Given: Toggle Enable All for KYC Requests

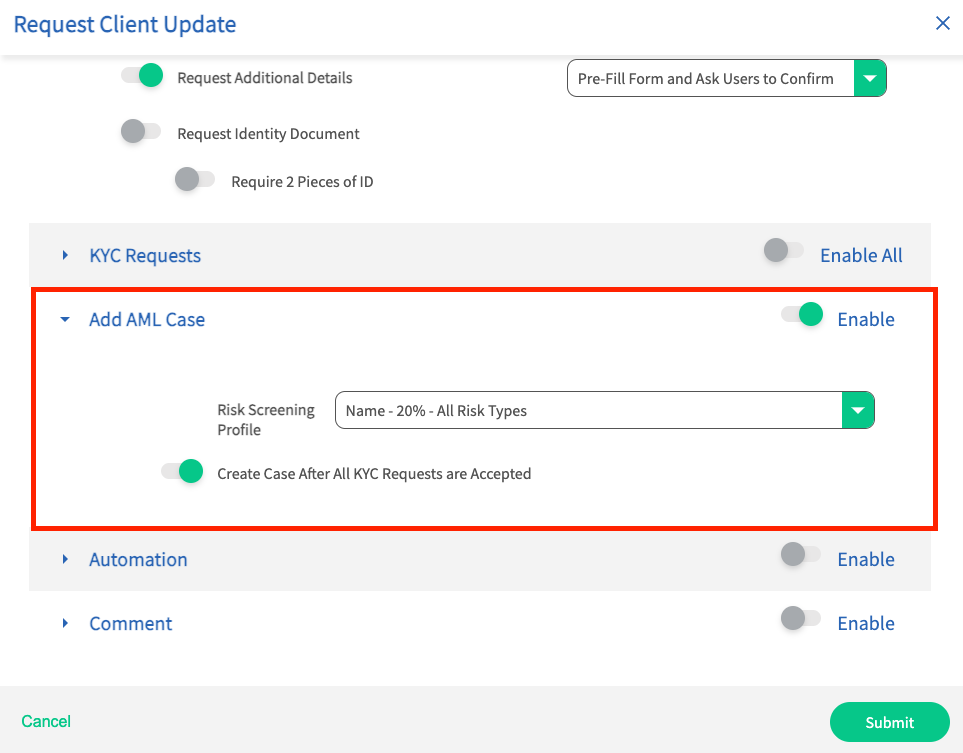Looking at the screenshot, I should click(x=784, y=251).
